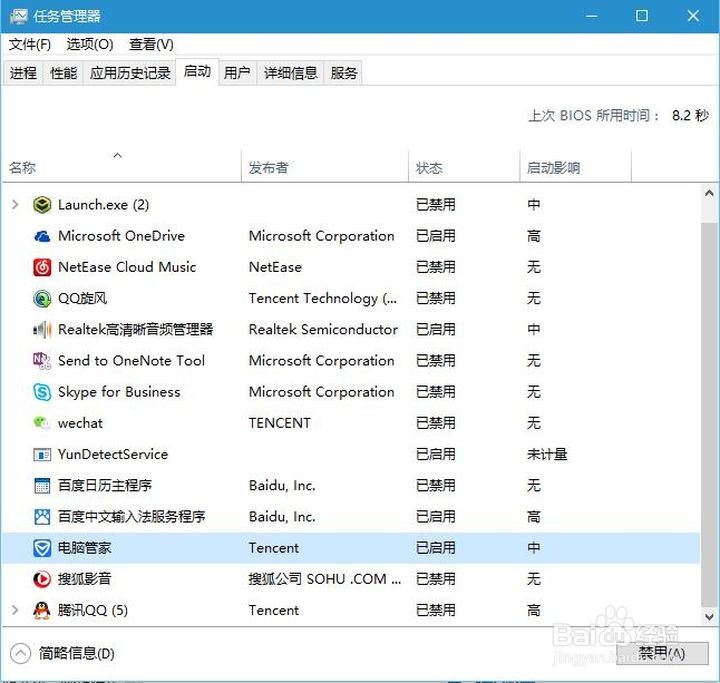Viewport: 720px width, 683px height.
Task: Click the Skype for Business icon
Action: point(42,392)
